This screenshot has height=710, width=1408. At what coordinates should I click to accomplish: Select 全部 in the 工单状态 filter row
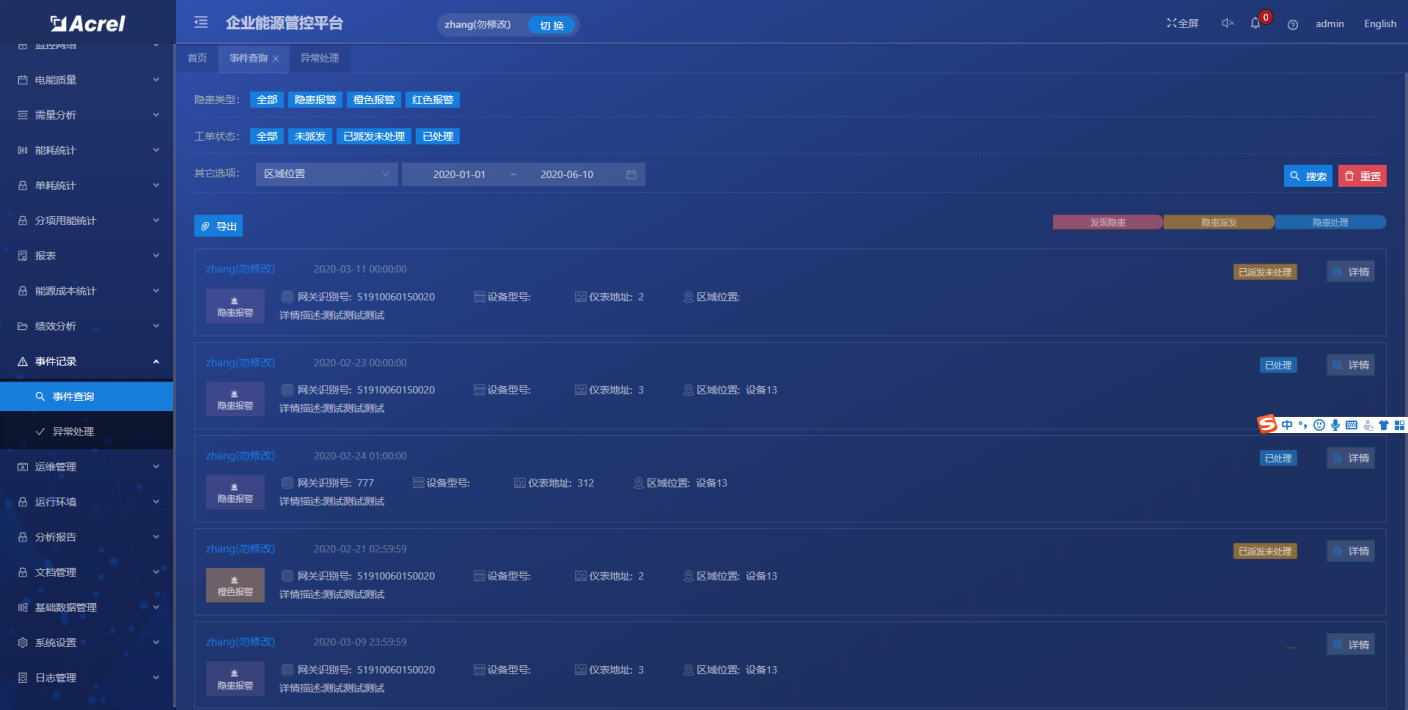pos(267,136)
